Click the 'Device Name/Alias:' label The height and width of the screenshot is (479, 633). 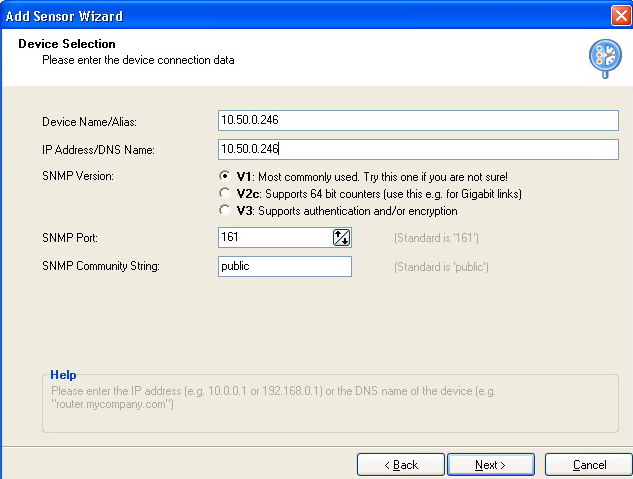point(89,122)
